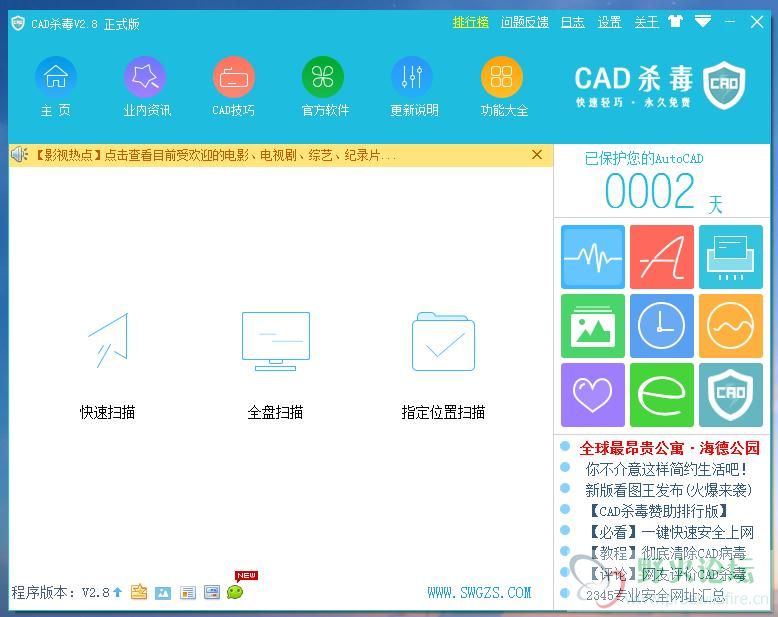Open the 排行榜 ranking link
Viewport: 778px width, 617px height.
point(470,22)
